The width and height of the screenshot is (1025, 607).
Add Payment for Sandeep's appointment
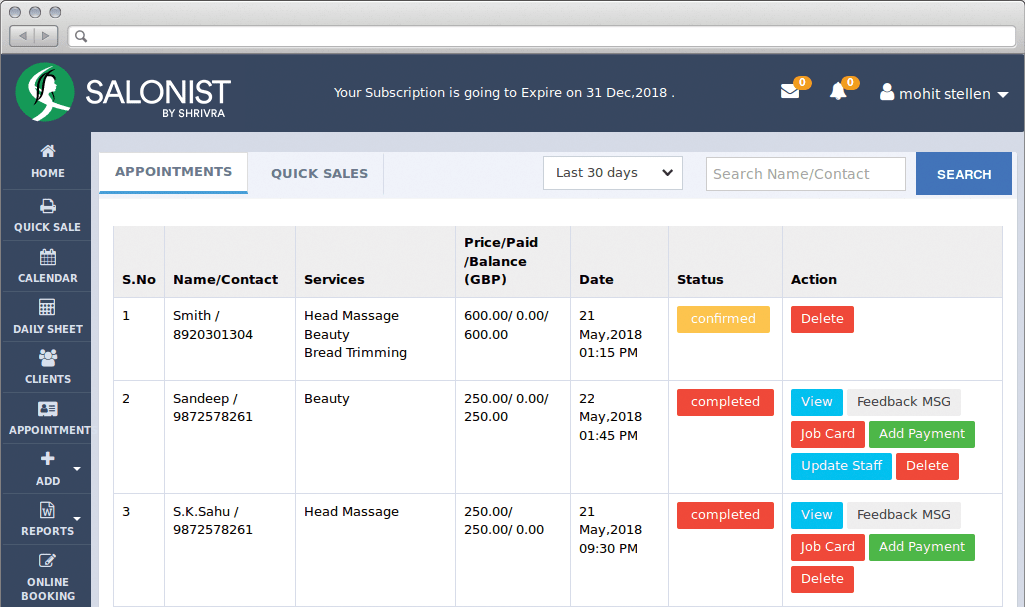(922, 435)
